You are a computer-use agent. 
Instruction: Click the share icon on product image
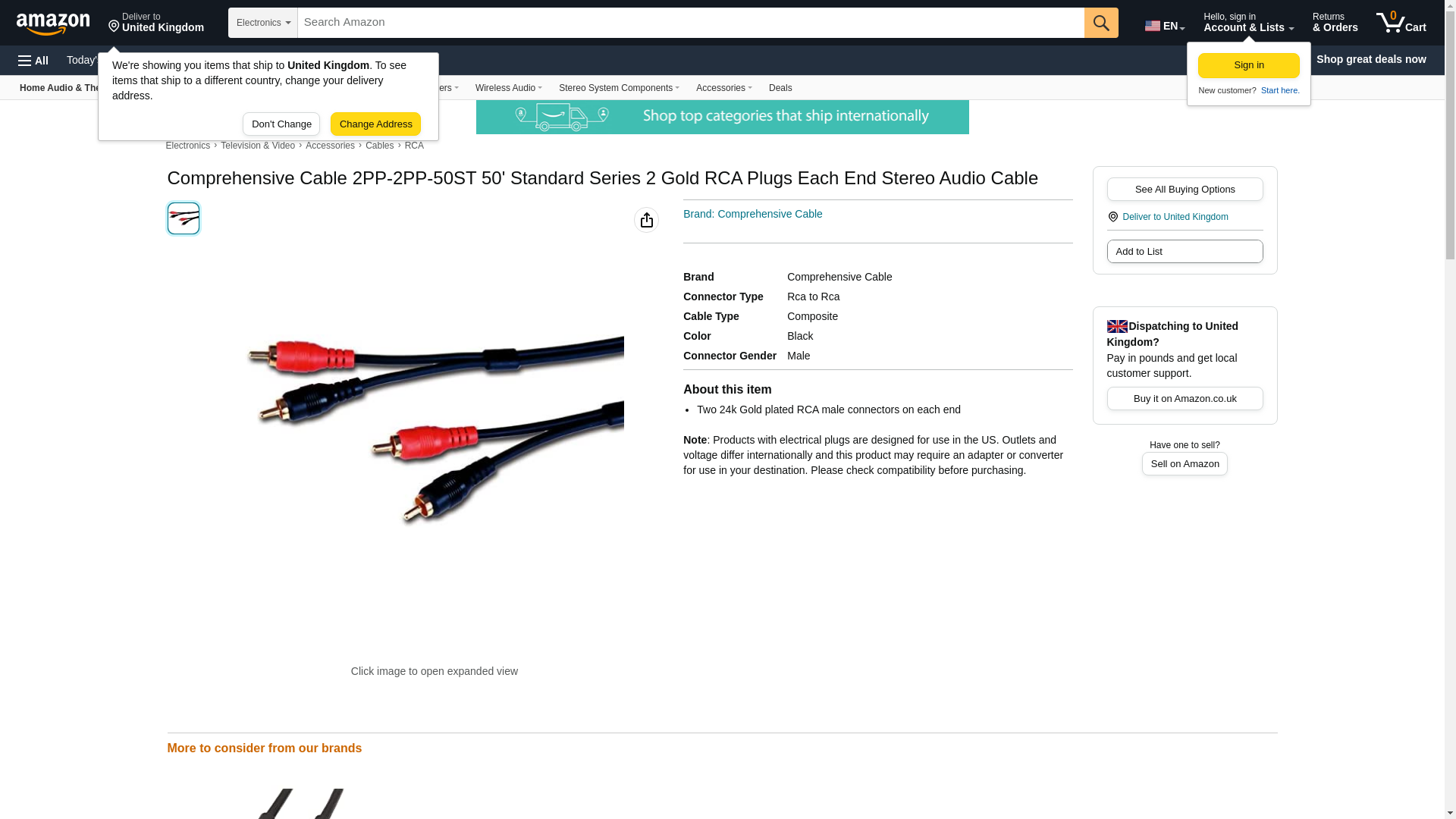pyautogui.click(x=646, y=220)
